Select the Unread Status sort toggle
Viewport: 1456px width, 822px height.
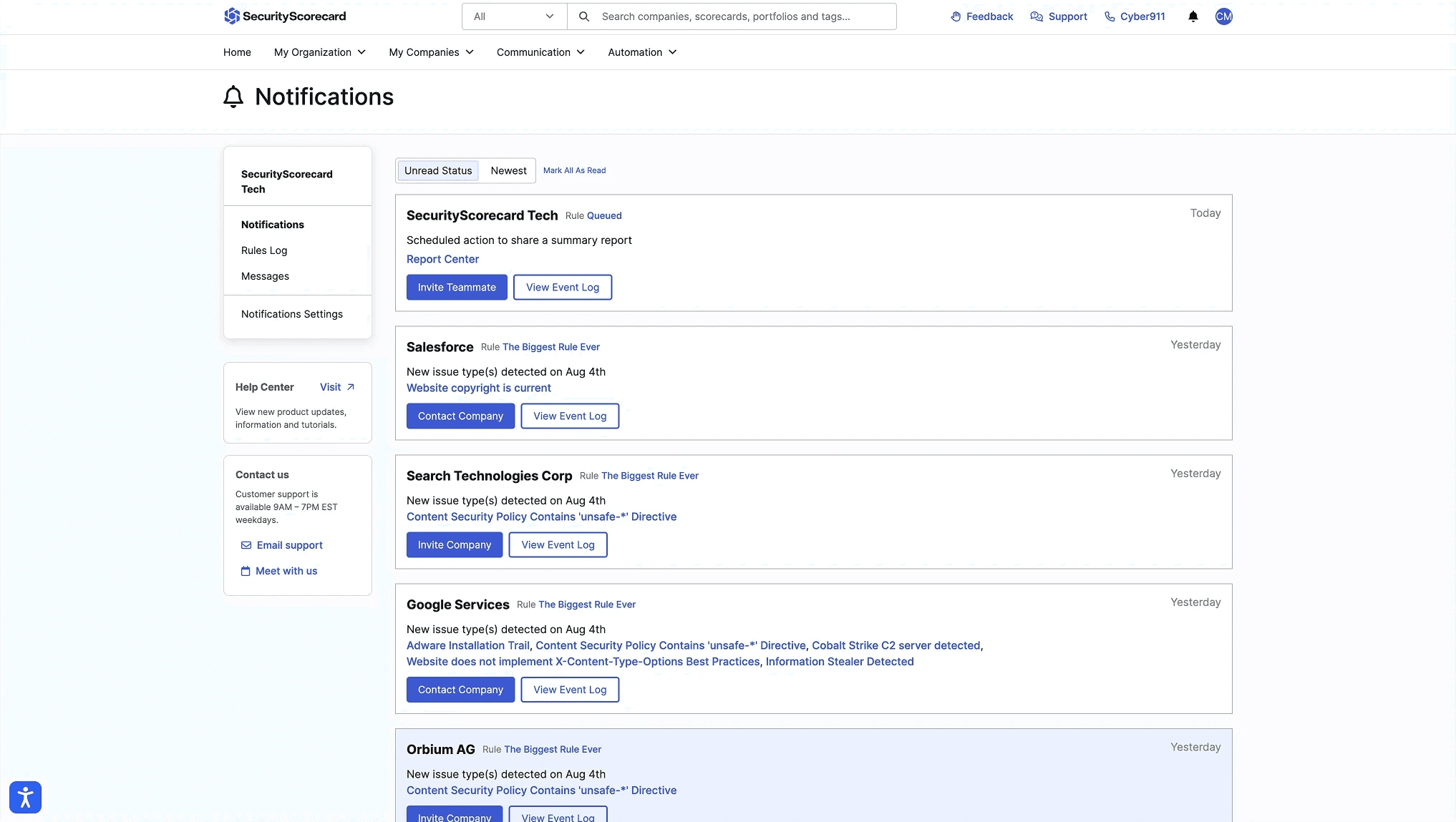coord(438,170)
